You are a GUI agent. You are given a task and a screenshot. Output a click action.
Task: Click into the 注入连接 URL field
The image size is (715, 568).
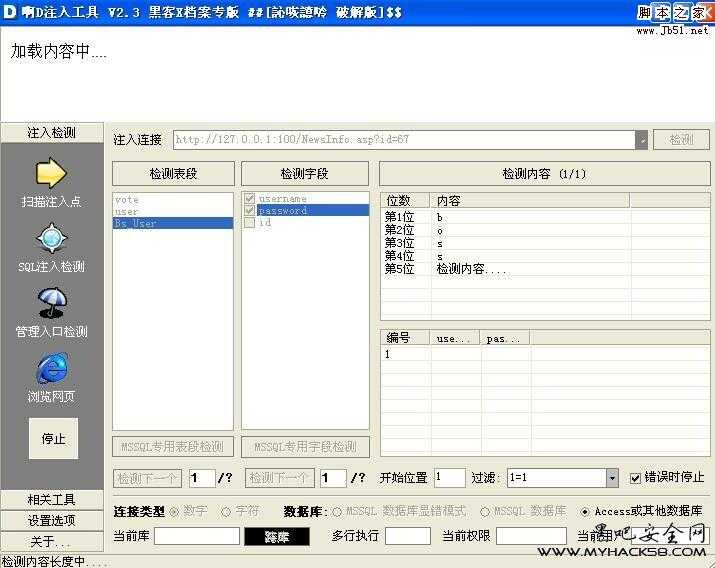[x=404, y=140]
